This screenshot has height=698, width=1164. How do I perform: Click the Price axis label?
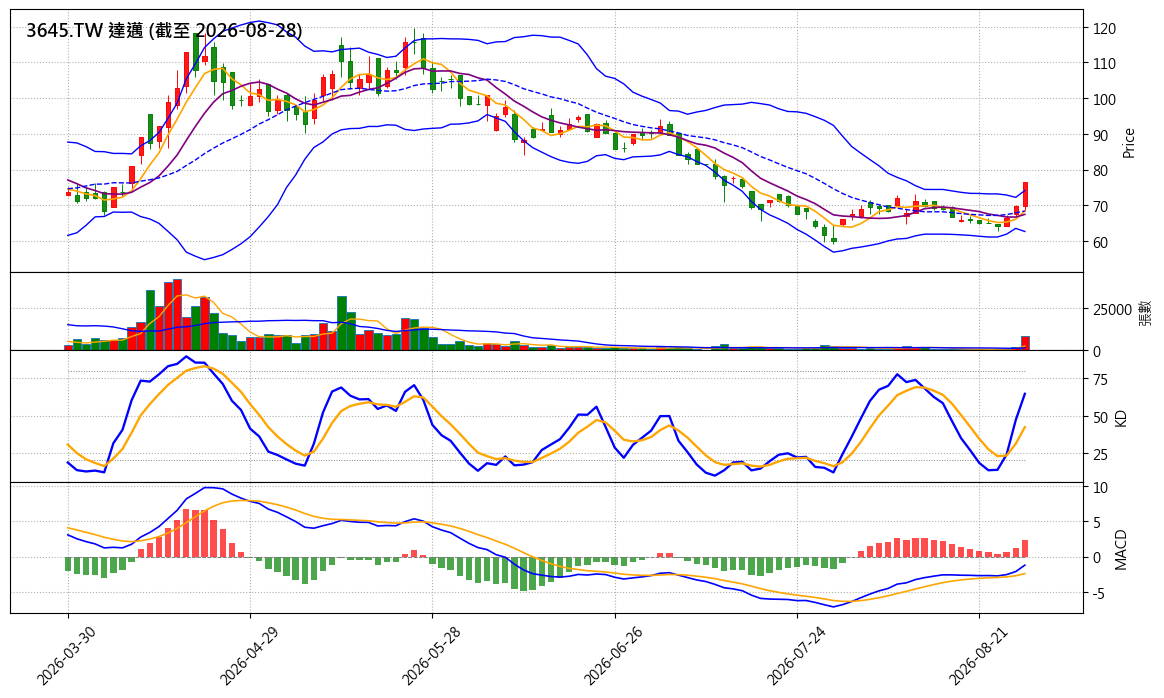(x=1128, y=143)
